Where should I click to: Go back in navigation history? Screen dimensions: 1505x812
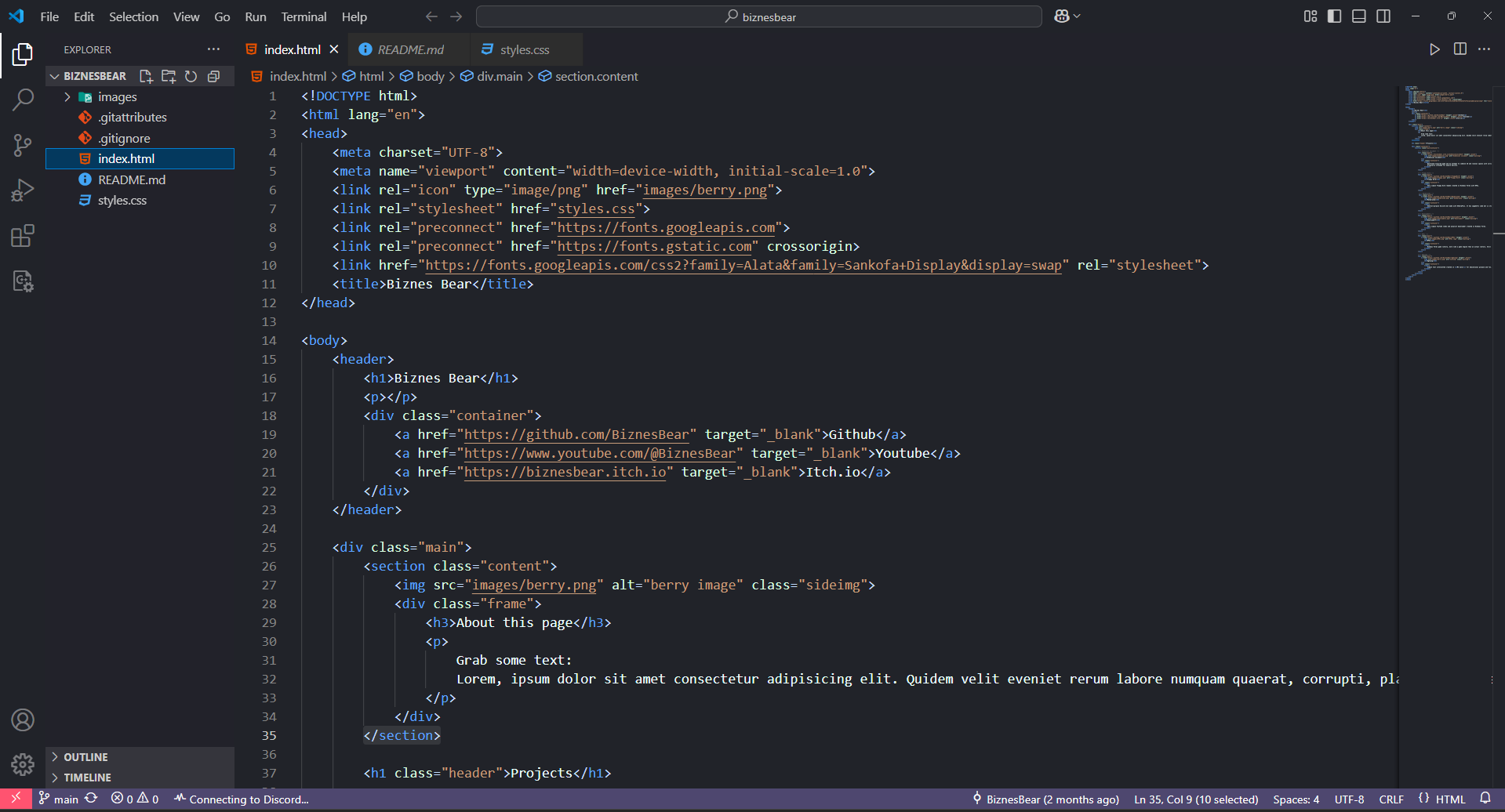tap(431, 16)
